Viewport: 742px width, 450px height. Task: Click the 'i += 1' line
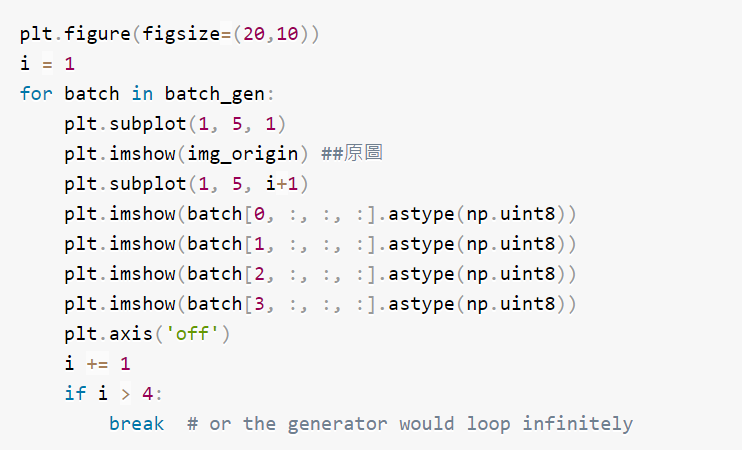97,364
